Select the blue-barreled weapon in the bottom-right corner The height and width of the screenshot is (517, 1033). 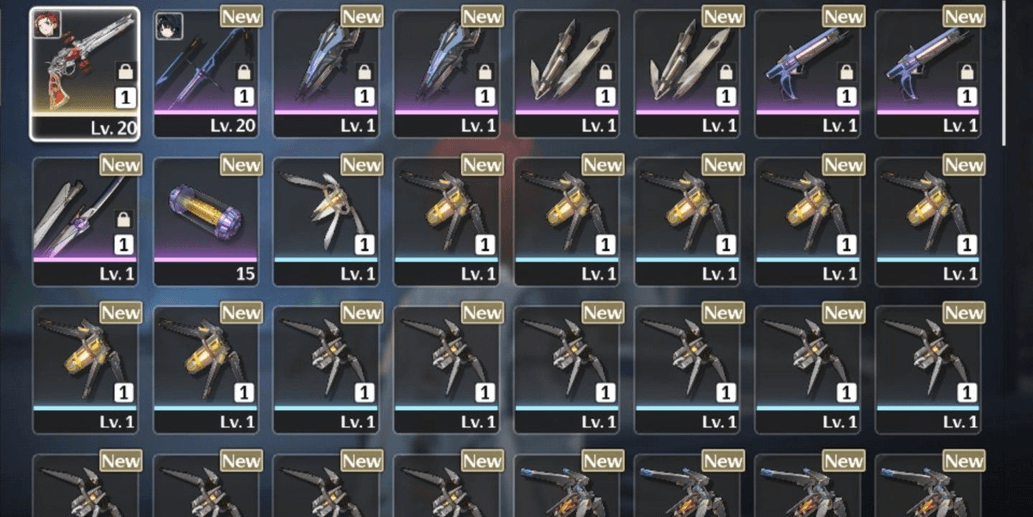[928, 486]
